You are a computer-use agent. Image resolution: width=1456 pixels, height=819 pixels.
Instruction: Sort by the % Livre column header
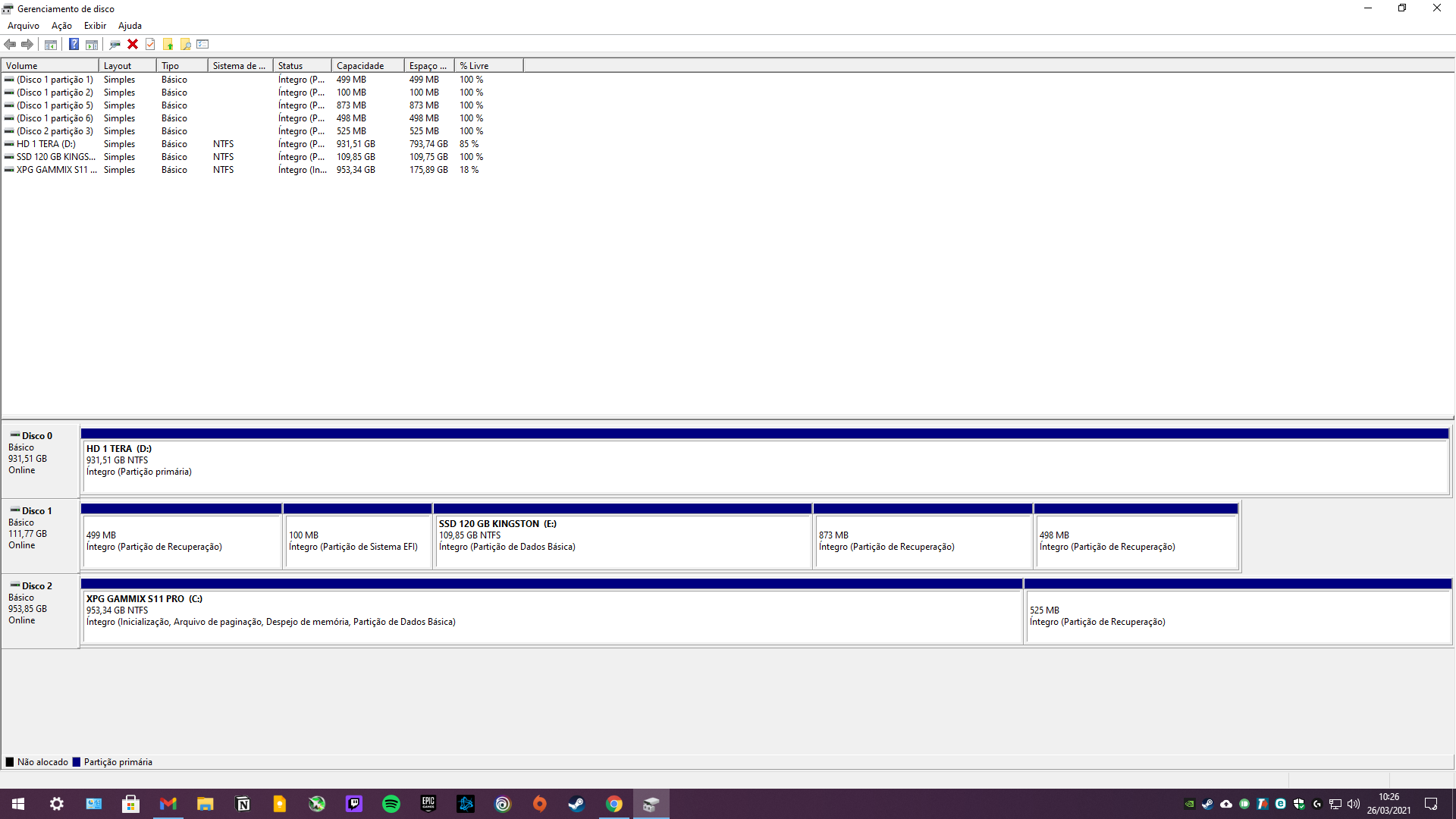[x=489, y=66]
